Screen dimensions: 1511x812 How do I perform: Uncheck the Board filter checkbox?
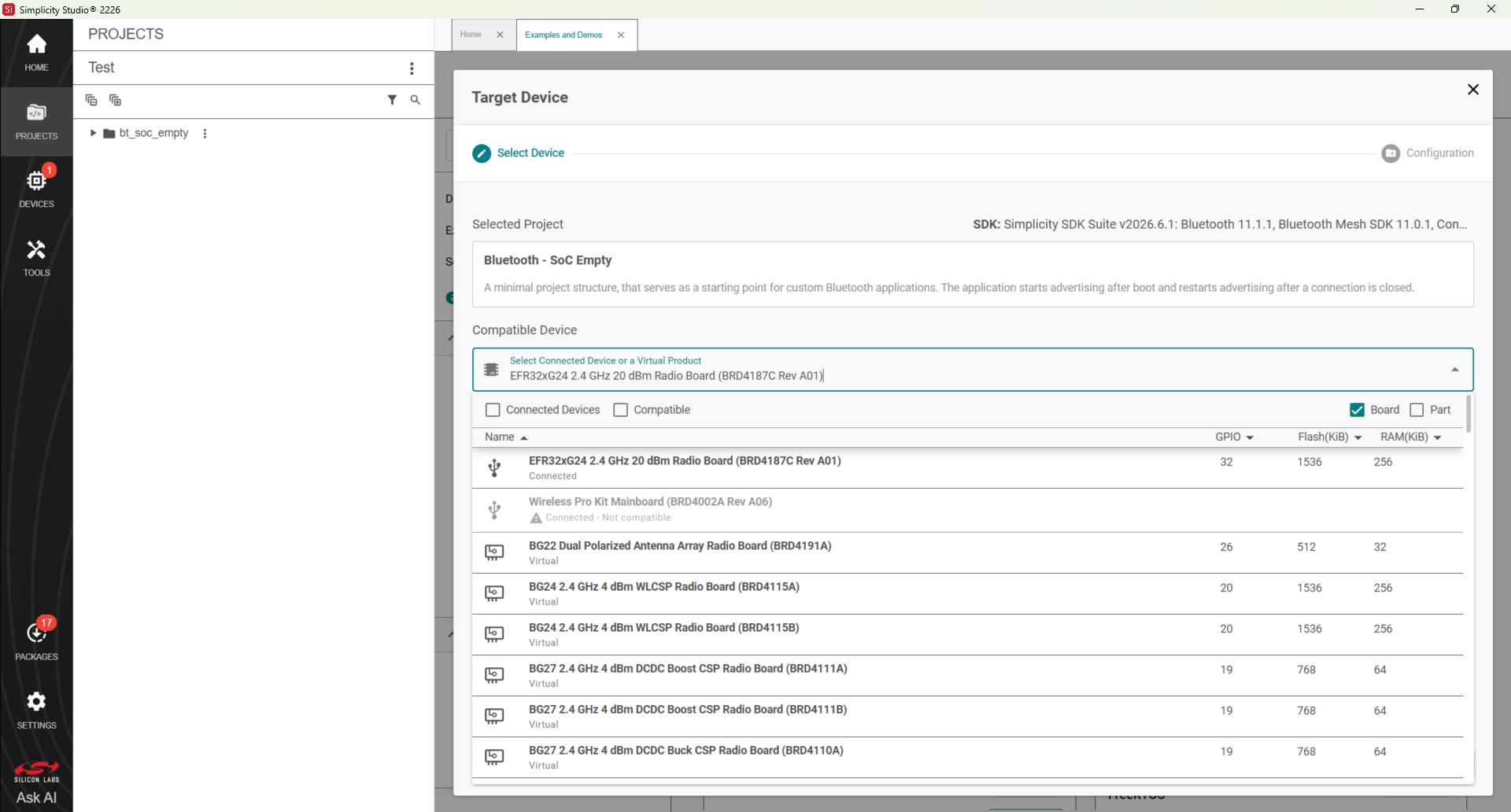(x=1357, y=410)
